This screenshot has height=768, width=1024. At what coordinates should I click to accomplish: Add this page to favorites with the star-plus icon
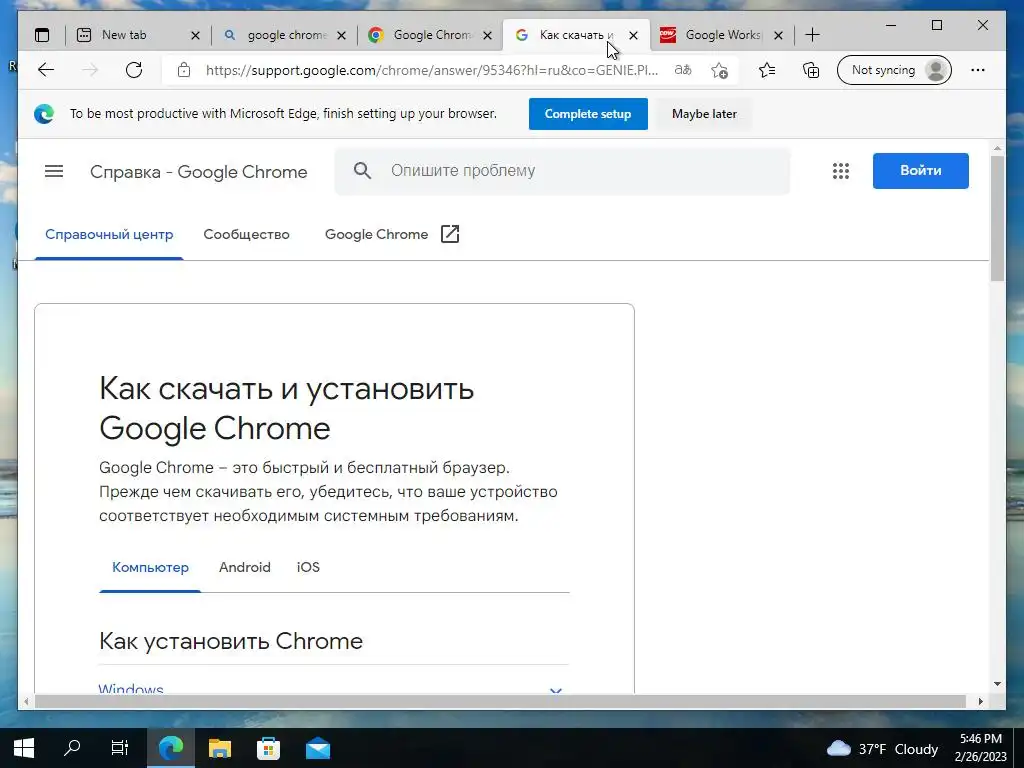(720, 70)
